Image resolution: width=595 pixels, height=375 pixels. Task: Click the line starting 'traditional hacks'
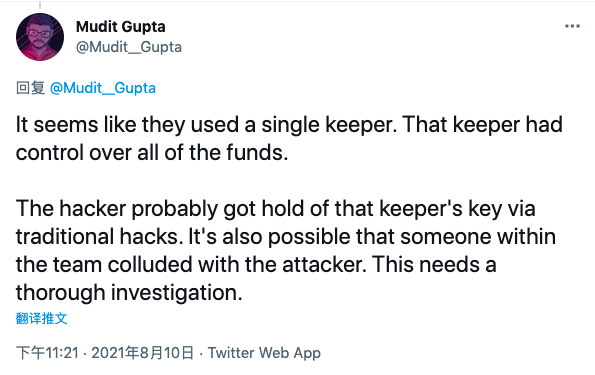point(286,236)
